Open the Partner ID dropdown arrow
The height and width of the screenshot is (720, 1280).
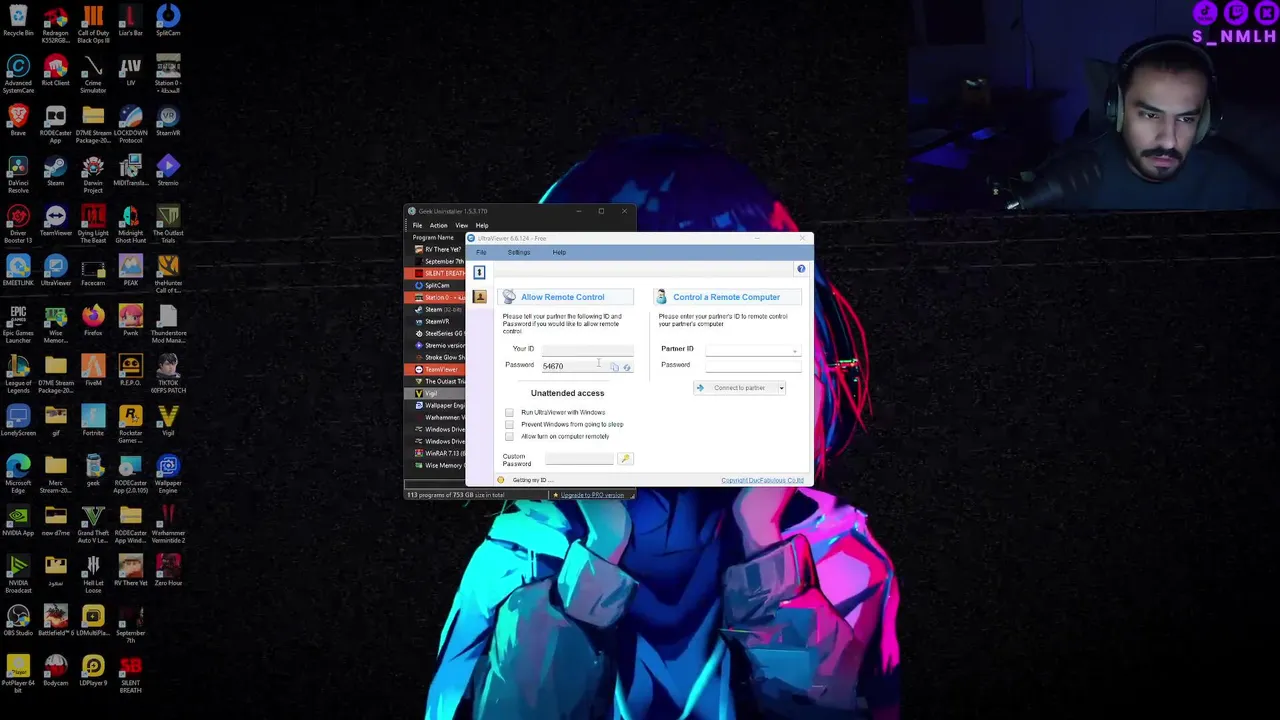click(x=795, y=351)
